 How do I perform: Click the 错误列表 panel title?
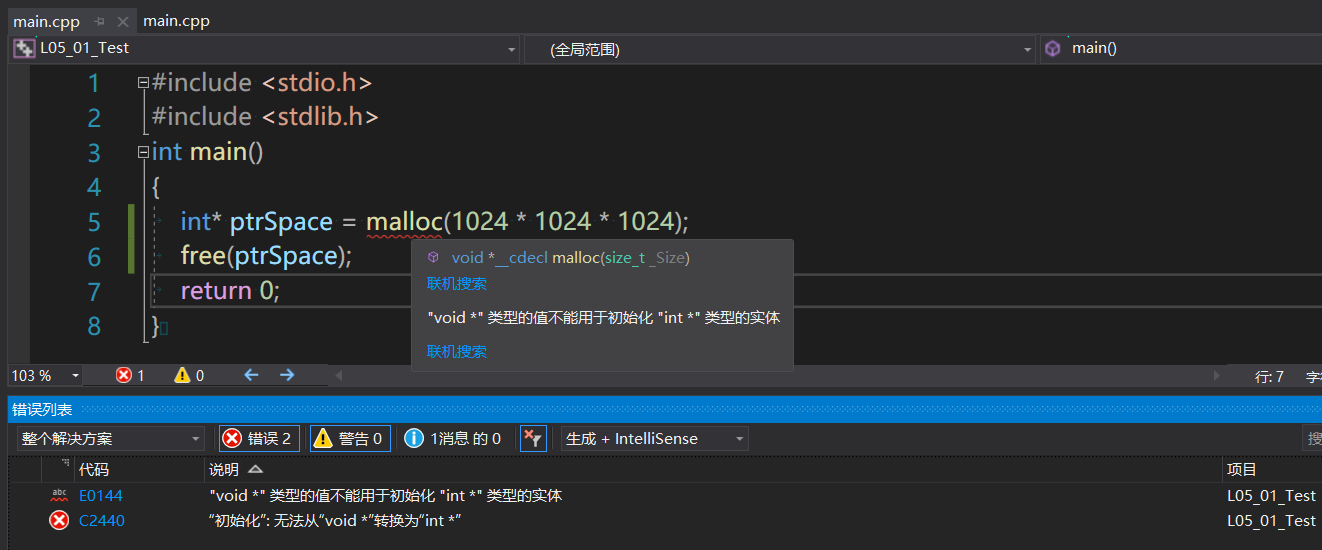(x=42, y=410)
